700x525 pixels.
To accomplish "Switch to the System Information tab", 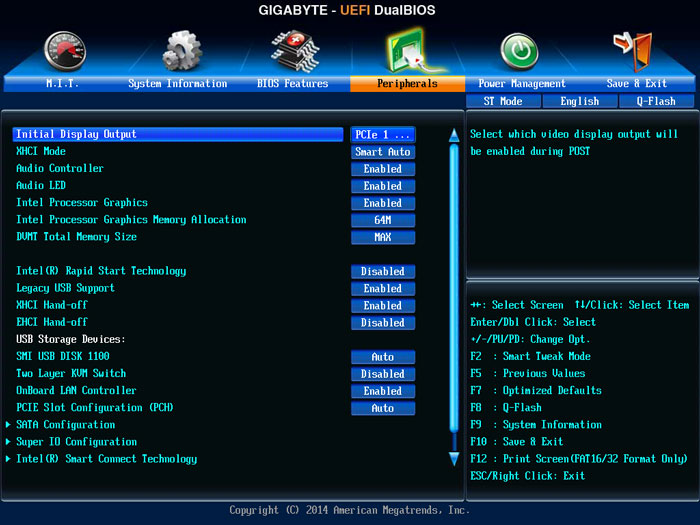I will [x=178, y=83].
